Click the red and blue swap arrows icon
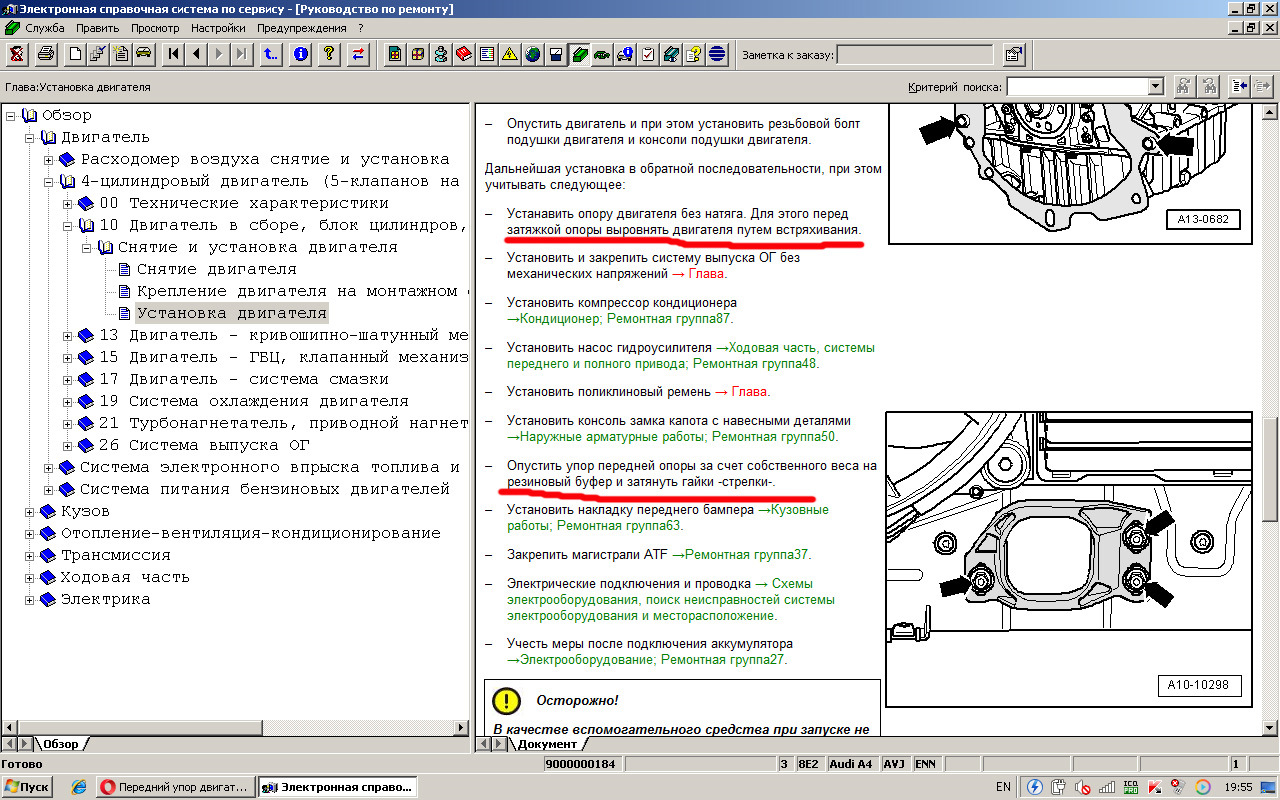1280x800 pixels. point(357,54)
